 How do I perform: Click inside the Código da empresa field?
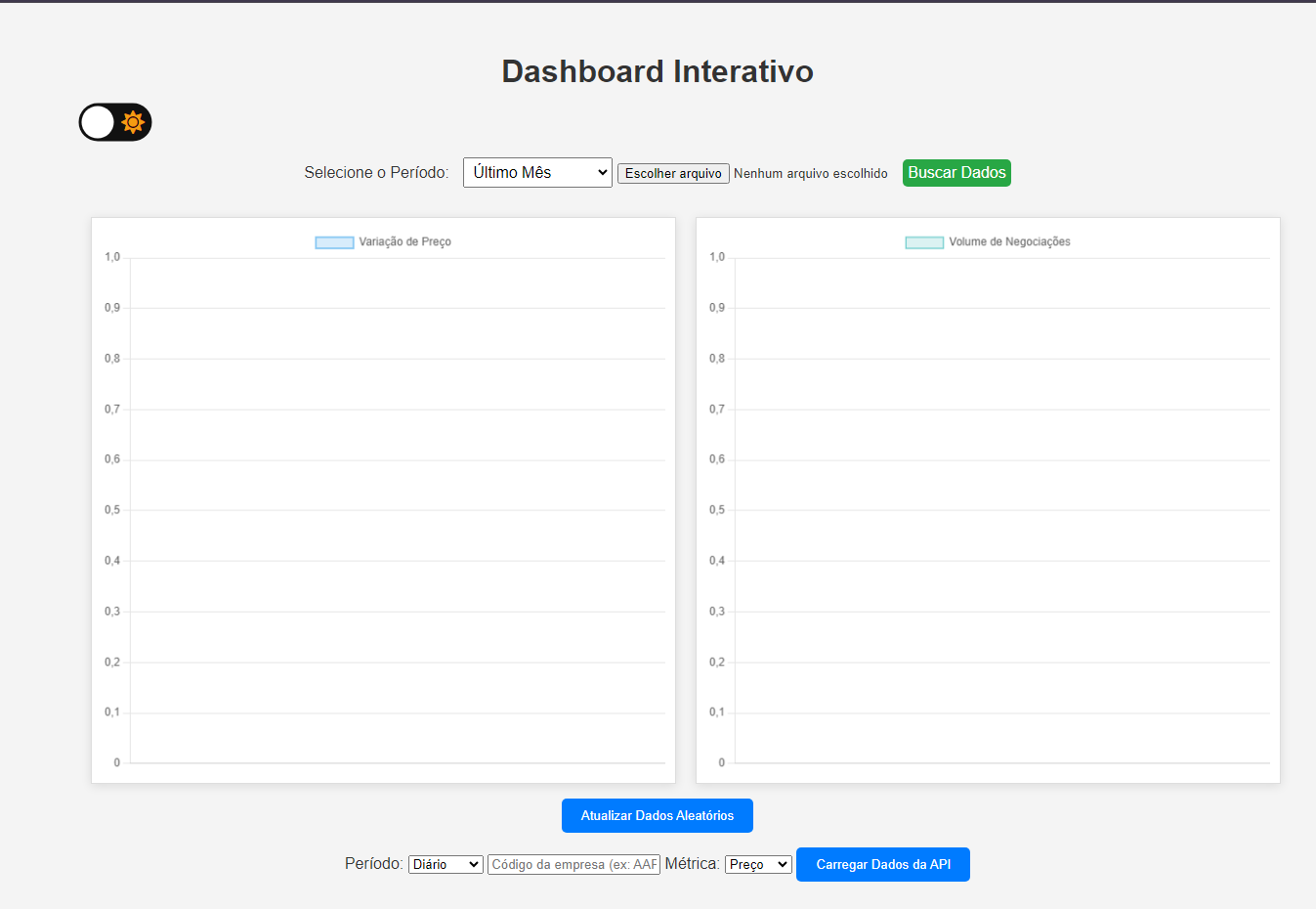point(573,864)
